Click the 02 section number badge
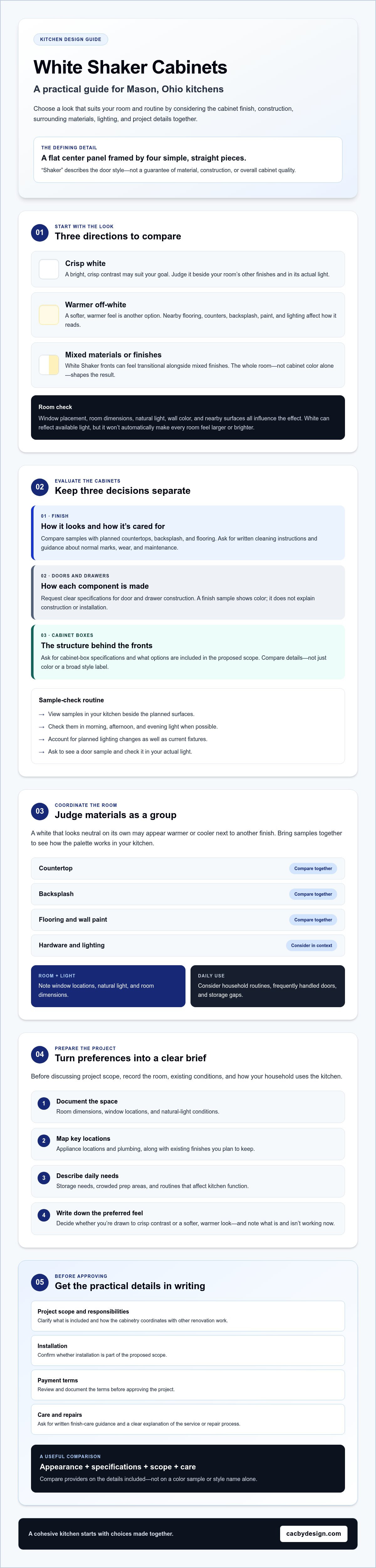 39,486
